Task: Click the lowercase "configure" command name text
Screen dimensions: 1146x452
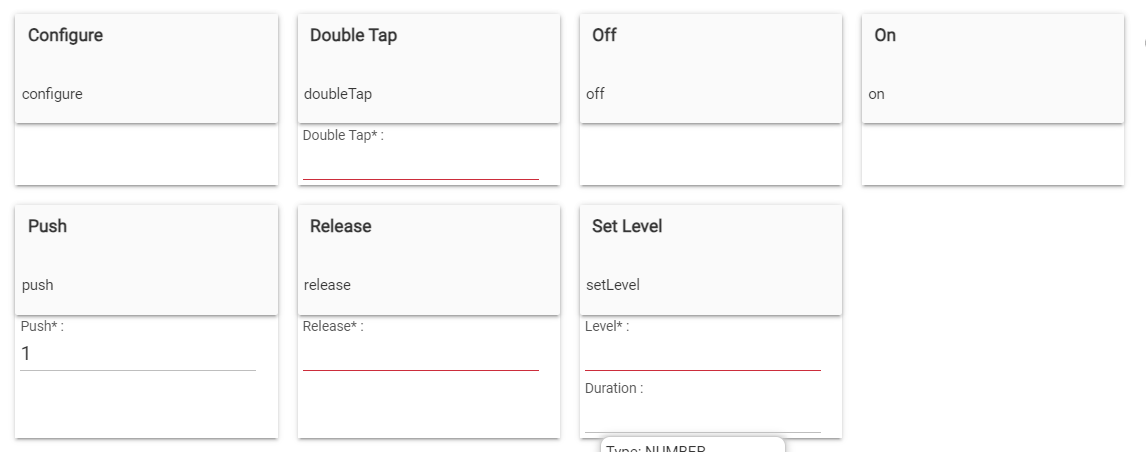Action: 52,94
